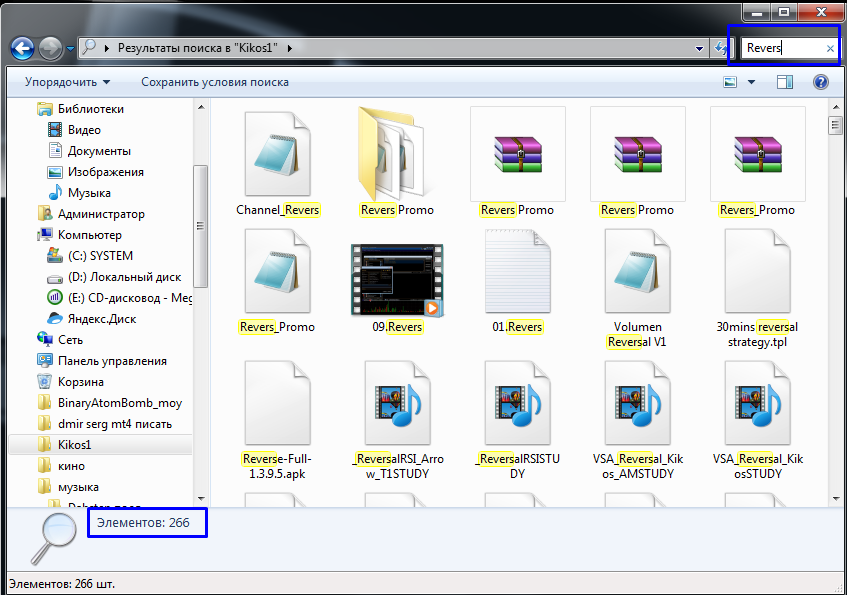
Task: Select the 09.Revers video thumbnail
Action: click(397, 279)
